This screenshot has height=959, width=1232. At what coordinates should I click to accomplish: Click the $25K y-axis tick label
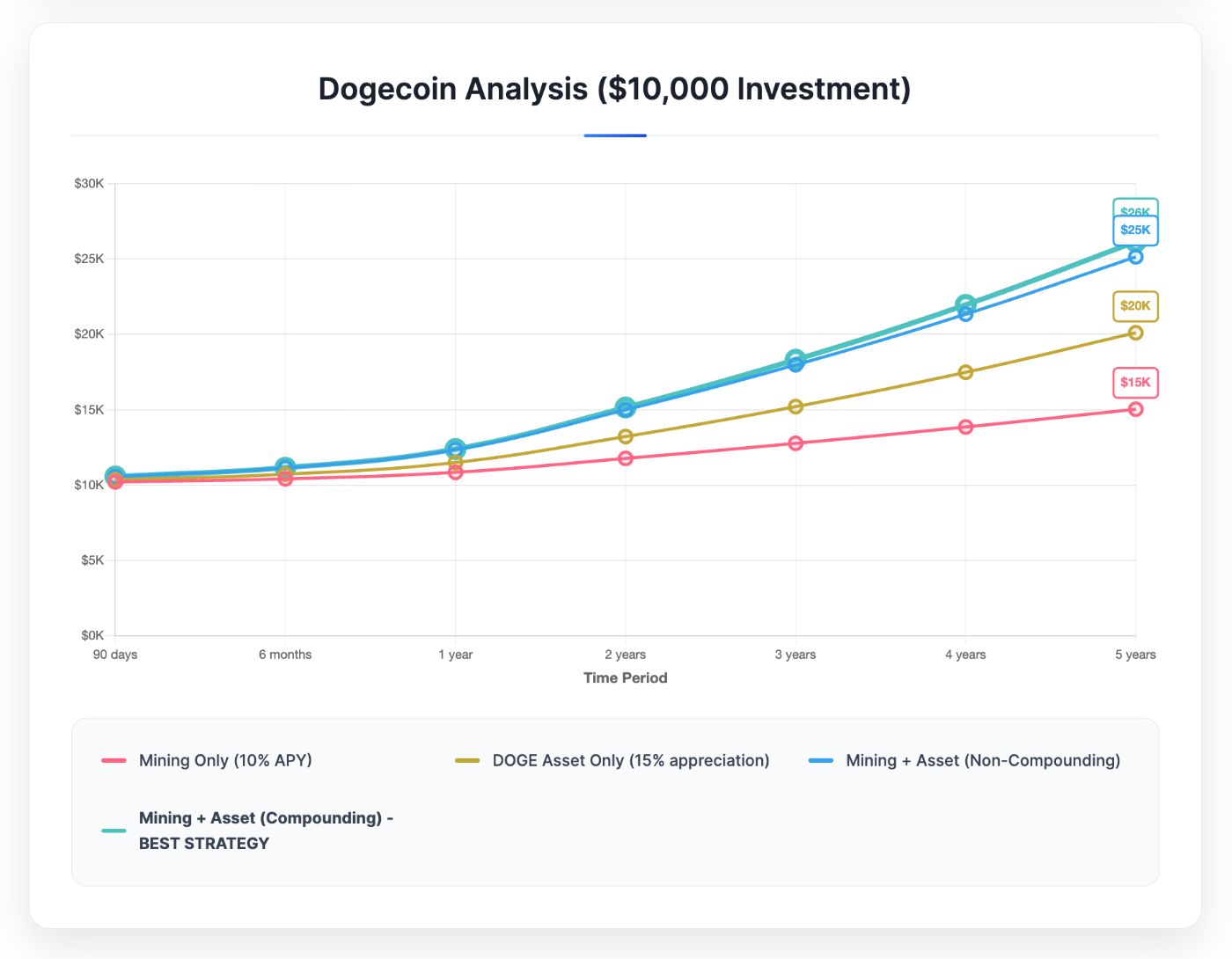(x=89, y=259)
